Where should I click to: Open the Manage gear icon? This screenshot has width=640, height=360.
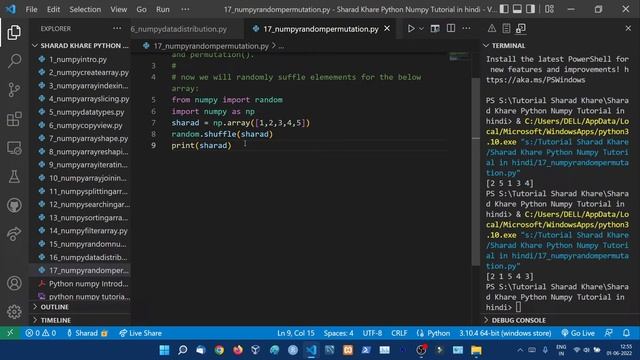[x=14, y=311]
